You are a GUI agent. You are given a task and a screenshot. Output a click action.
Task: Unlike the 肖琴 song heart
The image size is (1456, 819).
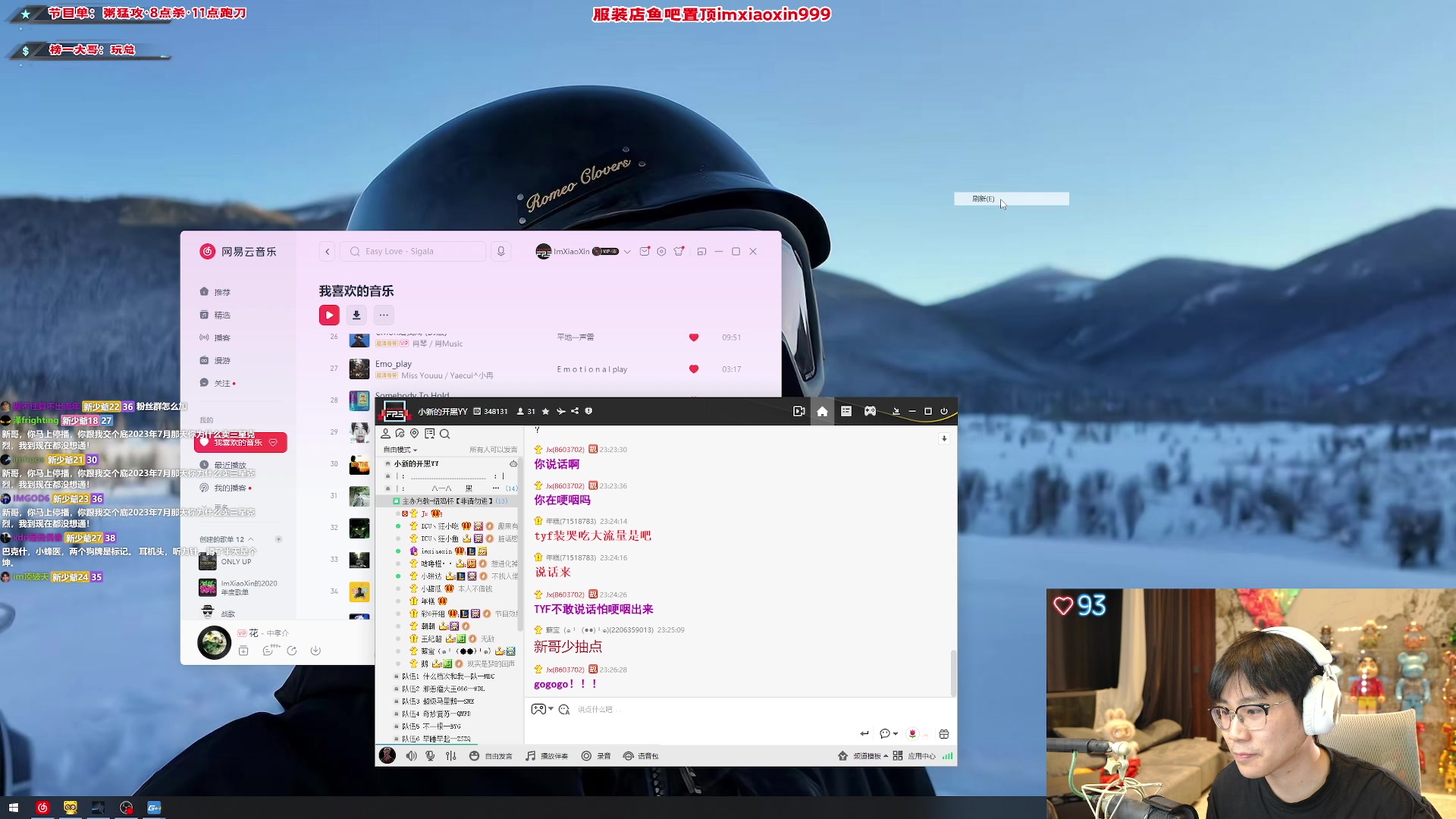coord(693,337)
